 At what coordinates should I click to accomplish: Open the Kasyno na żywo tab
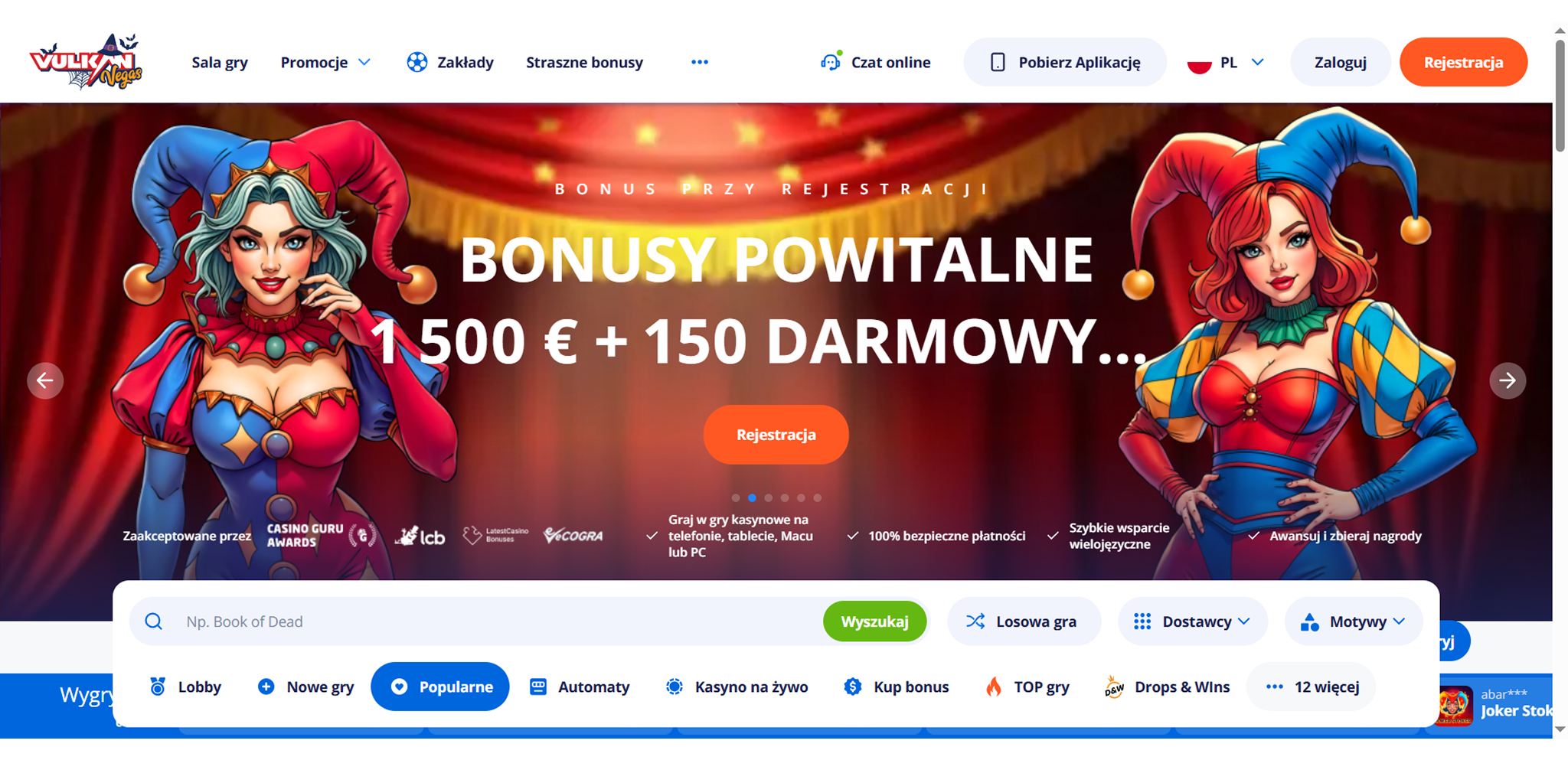(x=737, y=687)
